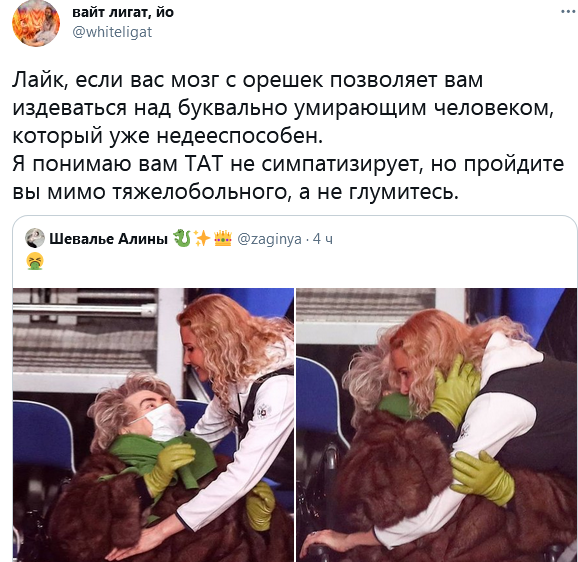
Task: Open the right photo showing the hug
Action: click(436, 425)
